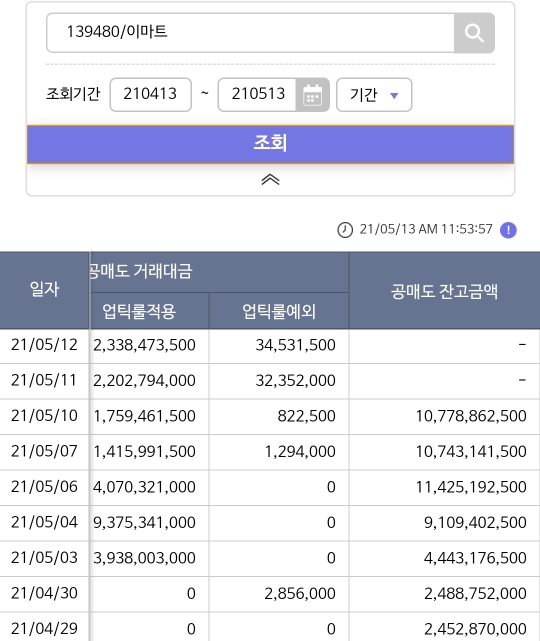Click the 139480/이마트 stock search field

(250, 33)
